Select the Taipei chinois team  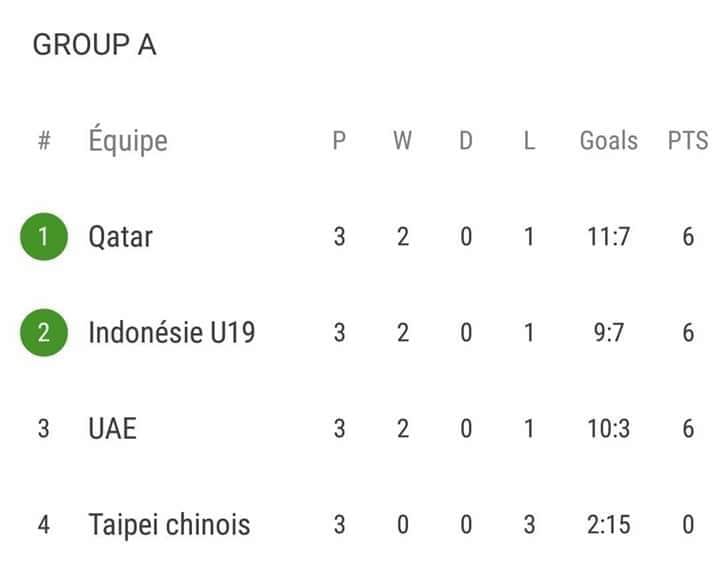(169, 524)
